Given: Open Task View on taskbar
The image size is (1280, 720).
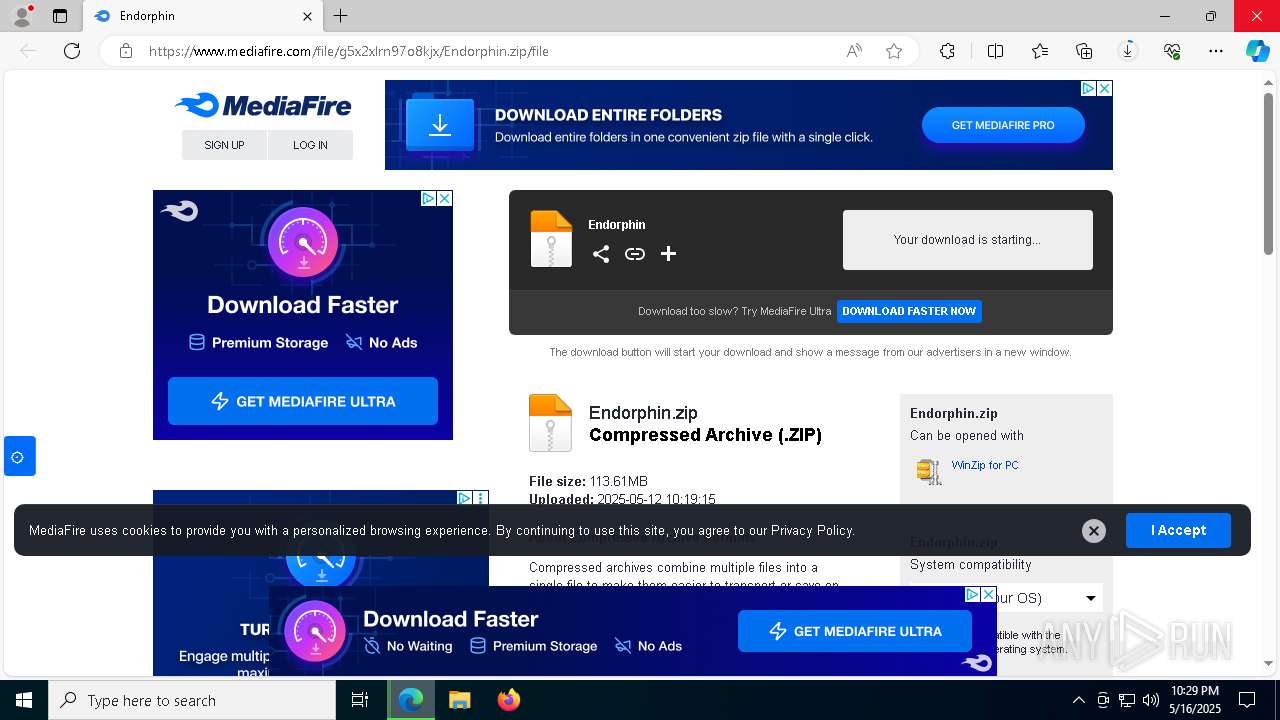Looking at the screenshot, I should click(360, 700).
